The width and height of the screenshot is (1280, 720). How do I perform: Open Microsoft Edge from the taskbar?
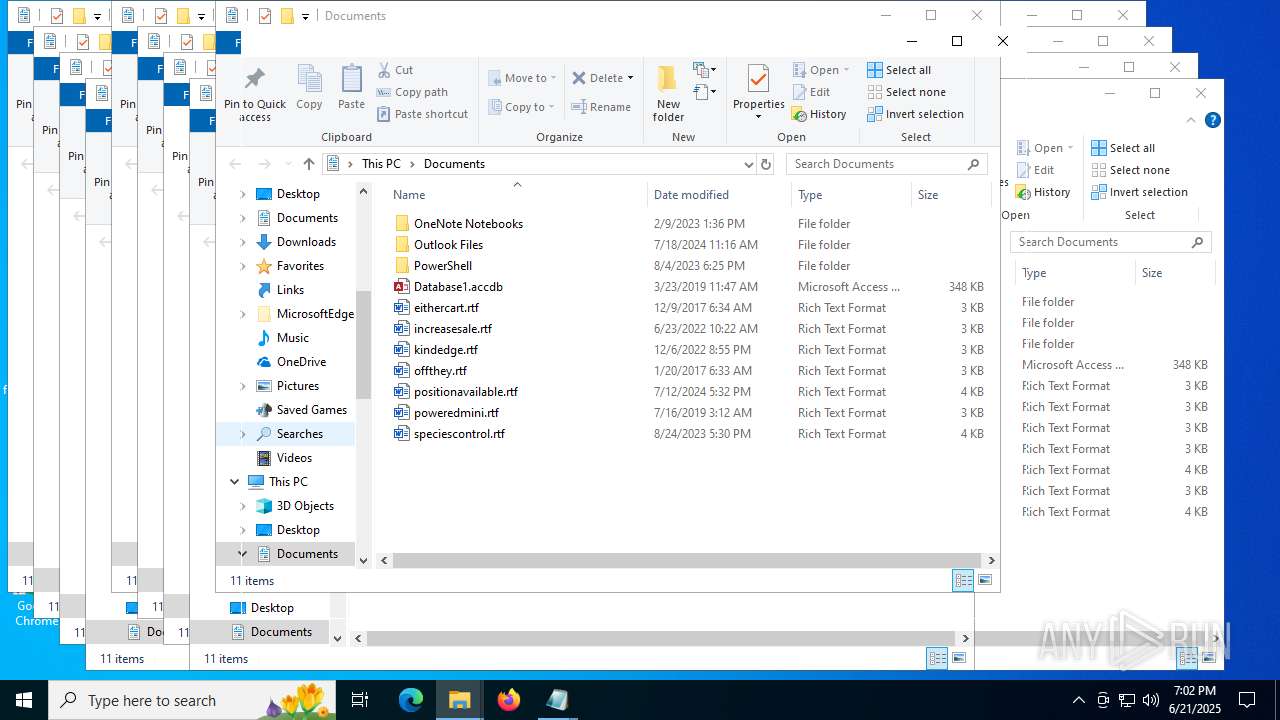coord(411,700)
